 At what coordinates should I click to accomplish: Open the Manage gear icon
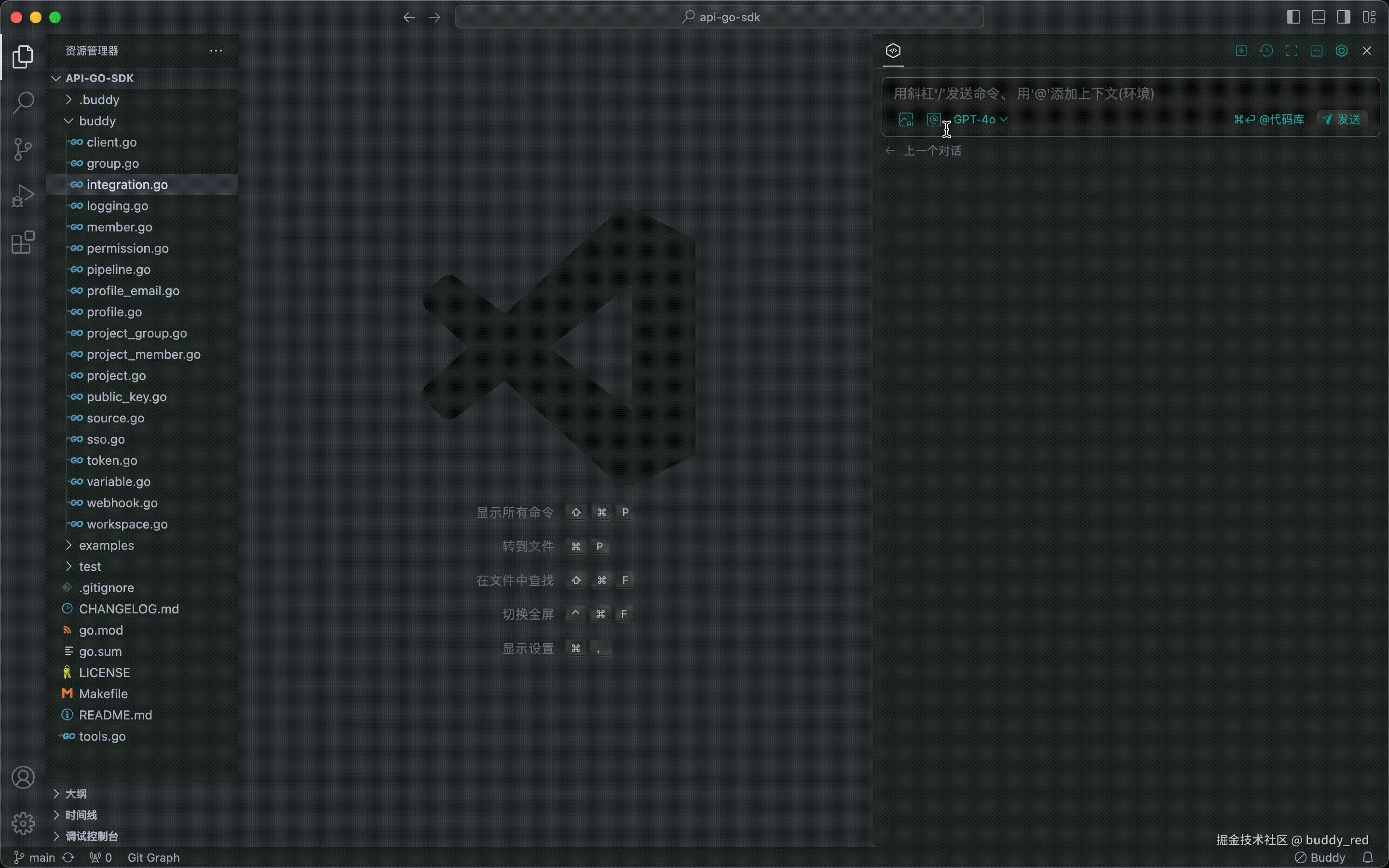(23, 823)
